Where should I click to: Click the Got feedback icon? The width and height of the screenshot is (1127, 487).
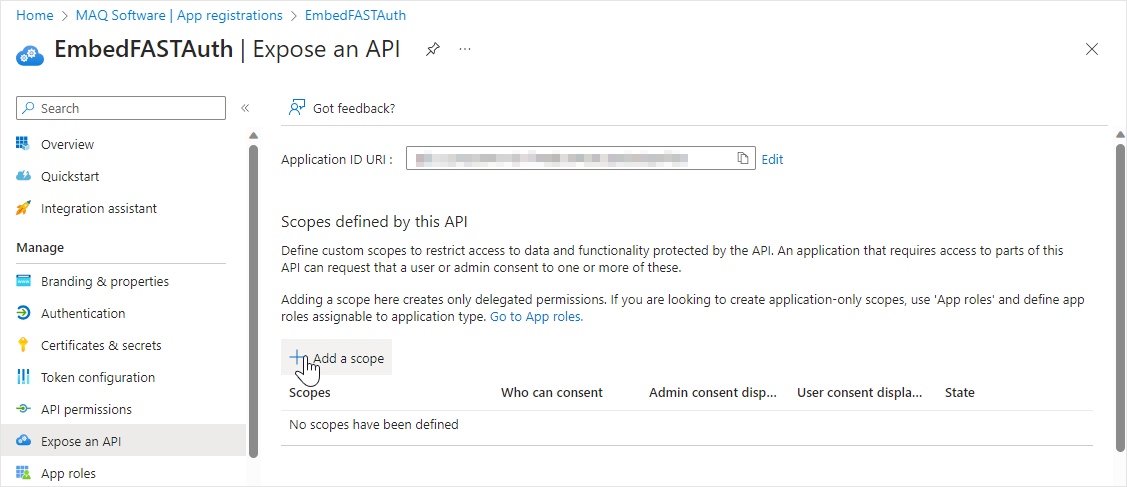[x=297, y=108]
